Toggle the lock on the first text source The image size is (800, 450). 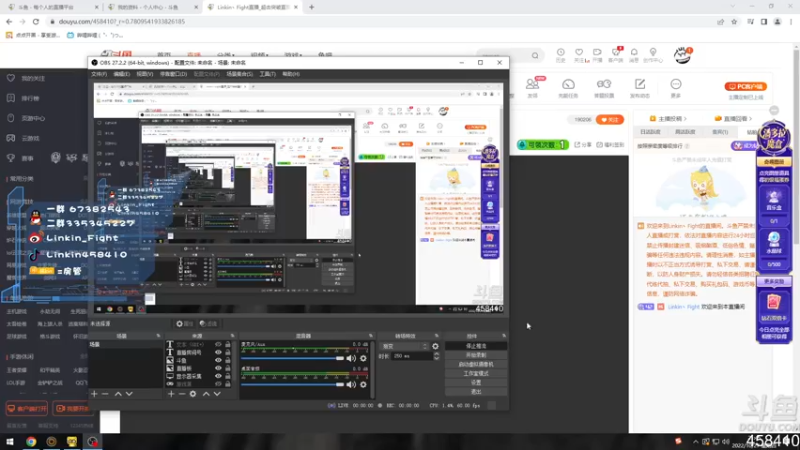click(228, 344)
